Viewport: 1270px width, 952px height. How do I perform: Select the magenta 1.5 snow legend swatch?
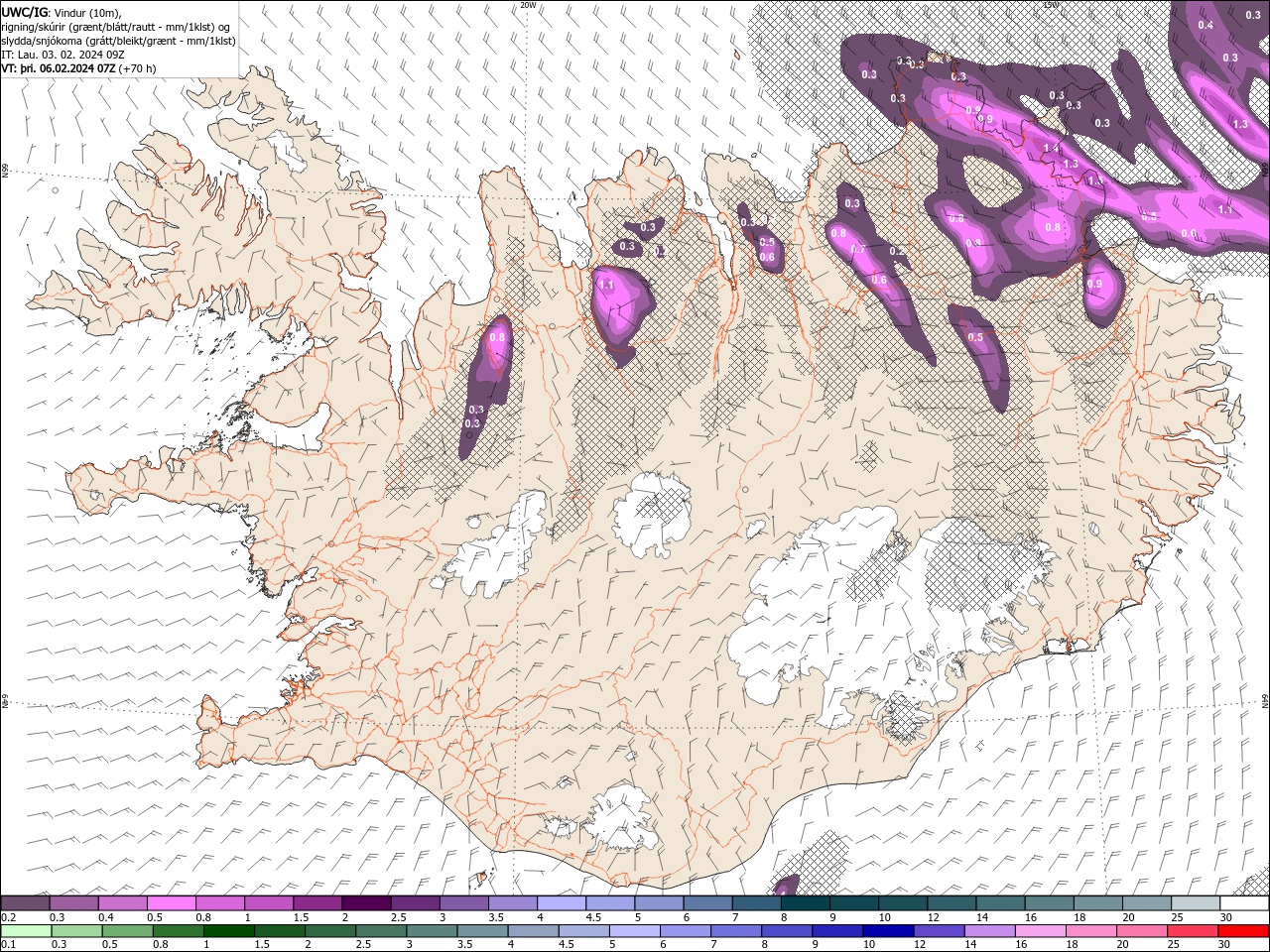click(x=317, y=903)
